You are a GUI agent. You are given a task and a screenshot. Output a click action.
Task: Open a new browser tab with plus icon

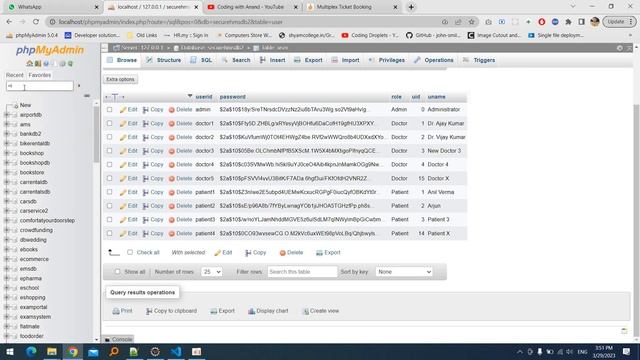coord(411,7)
